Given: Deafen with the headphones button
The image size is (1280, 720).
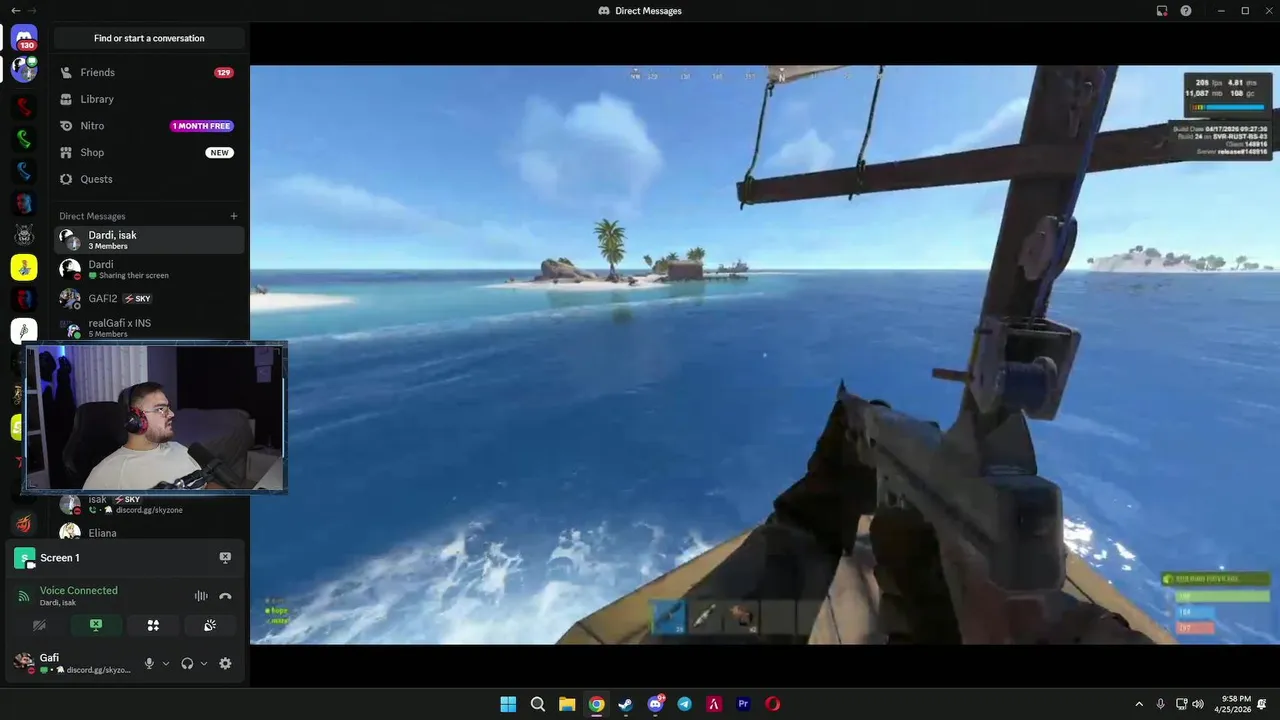Looking at the screenshot, I should point(187,663).
